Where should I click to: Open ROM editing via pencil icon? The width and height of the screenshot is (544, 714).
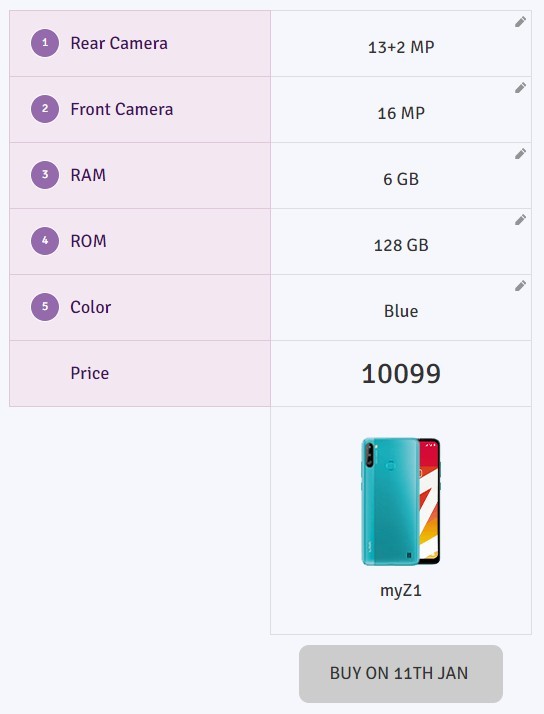(520, 220)
